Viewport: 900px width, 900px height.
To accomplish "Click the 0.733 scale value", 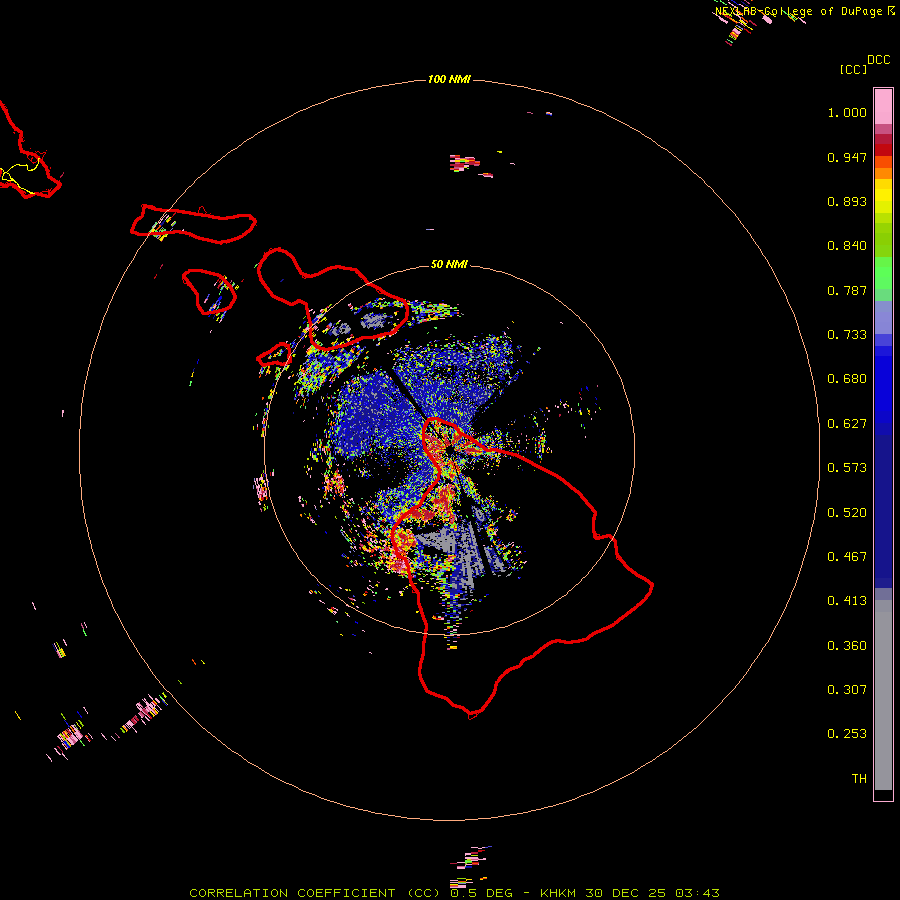I will tap(847, 335).
